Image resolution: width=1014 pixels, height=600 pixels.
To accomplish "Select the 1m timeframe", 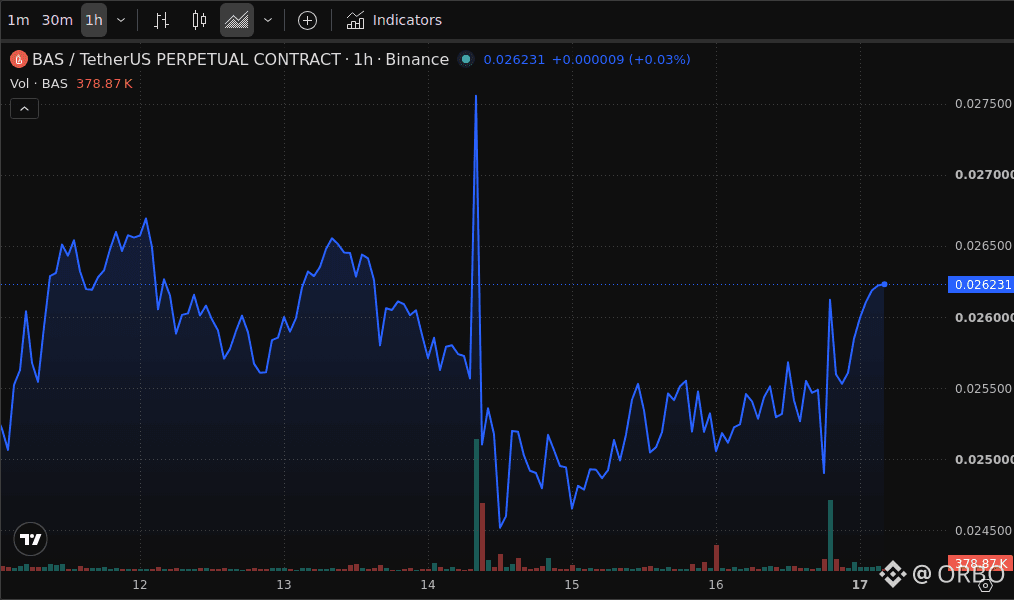I will (18, 20).
